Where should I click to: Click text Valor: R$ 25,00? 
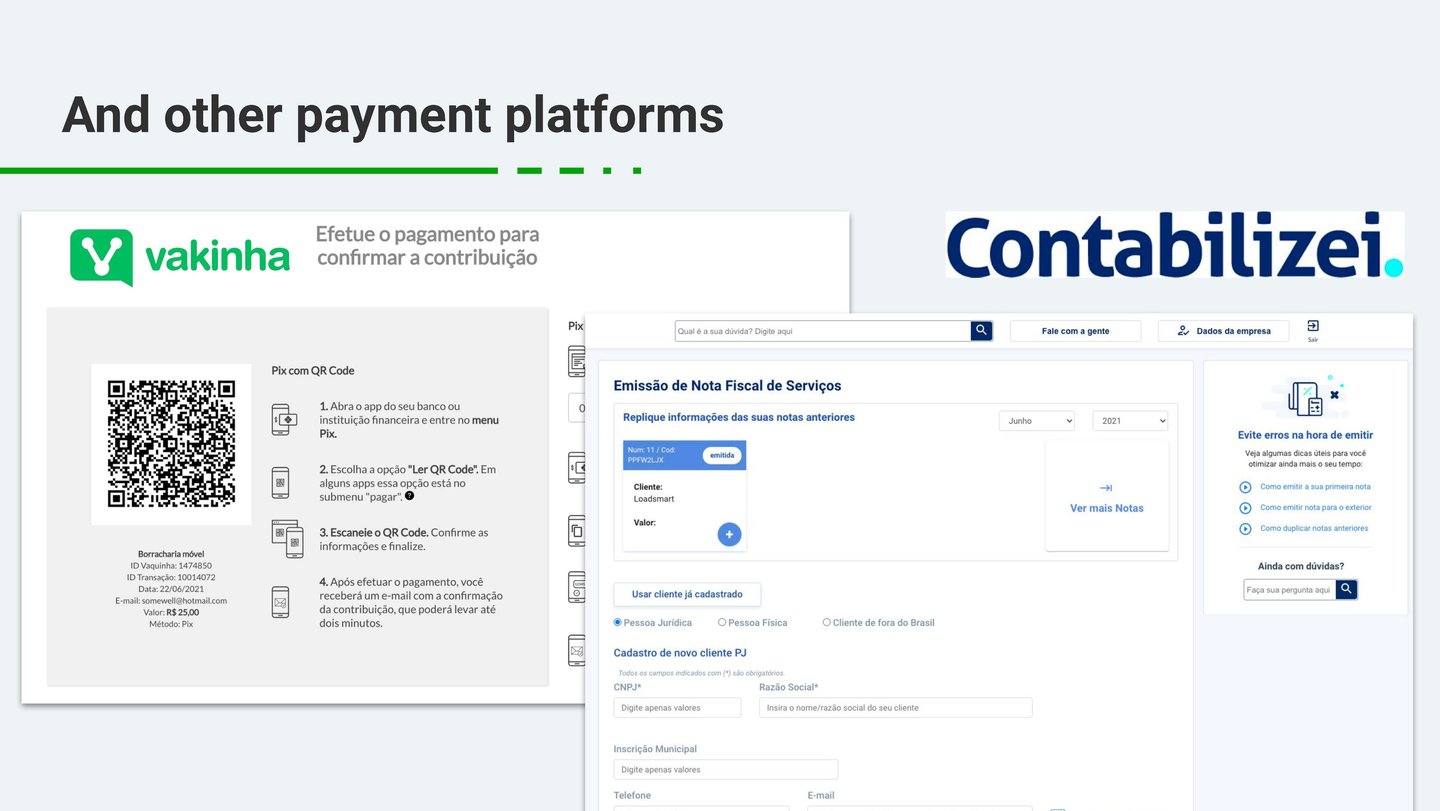pyautogui.click(x=171, y=612)
